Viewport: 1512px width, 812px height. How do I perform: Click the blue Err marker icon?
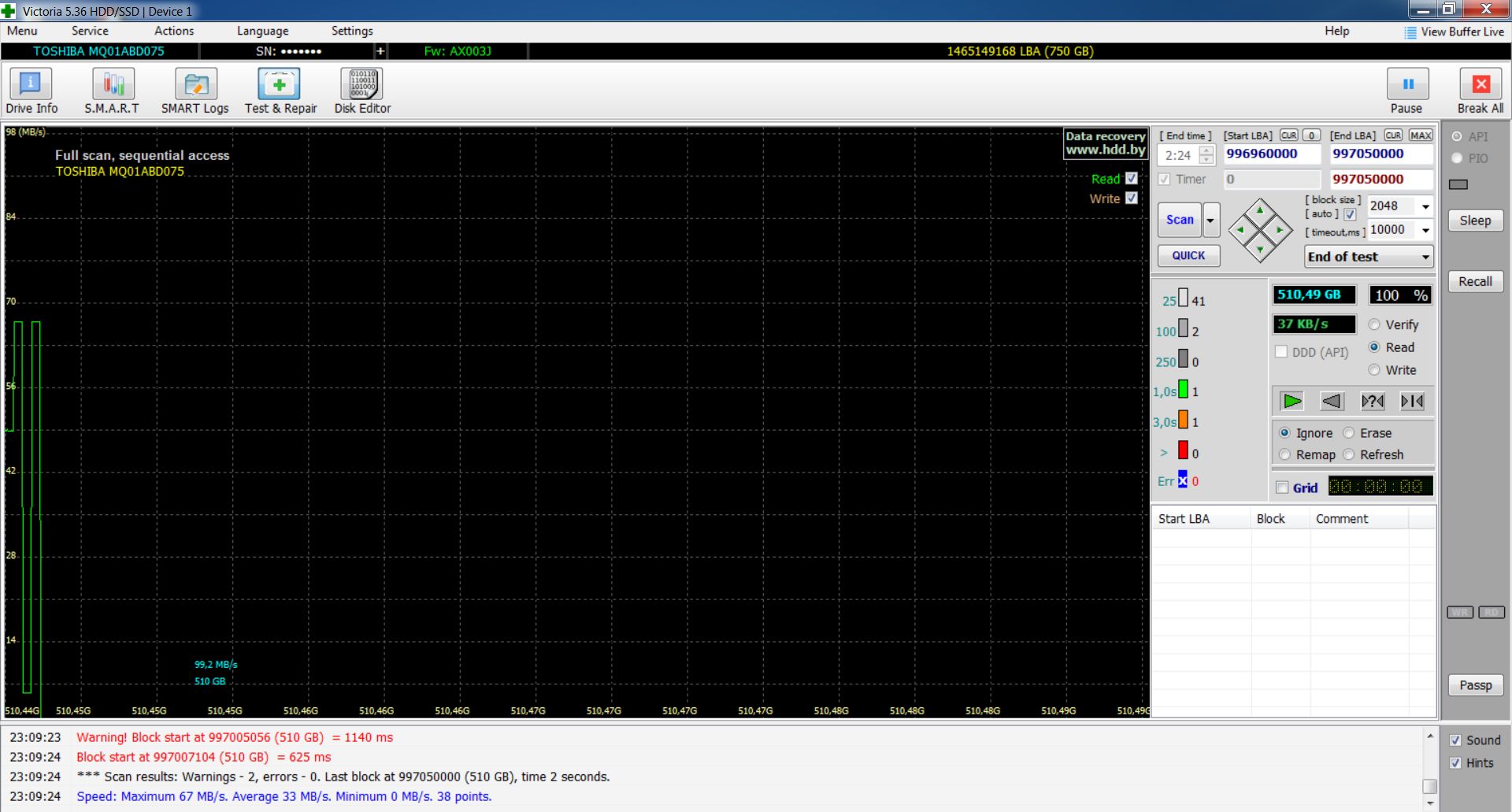point(1183,480)
